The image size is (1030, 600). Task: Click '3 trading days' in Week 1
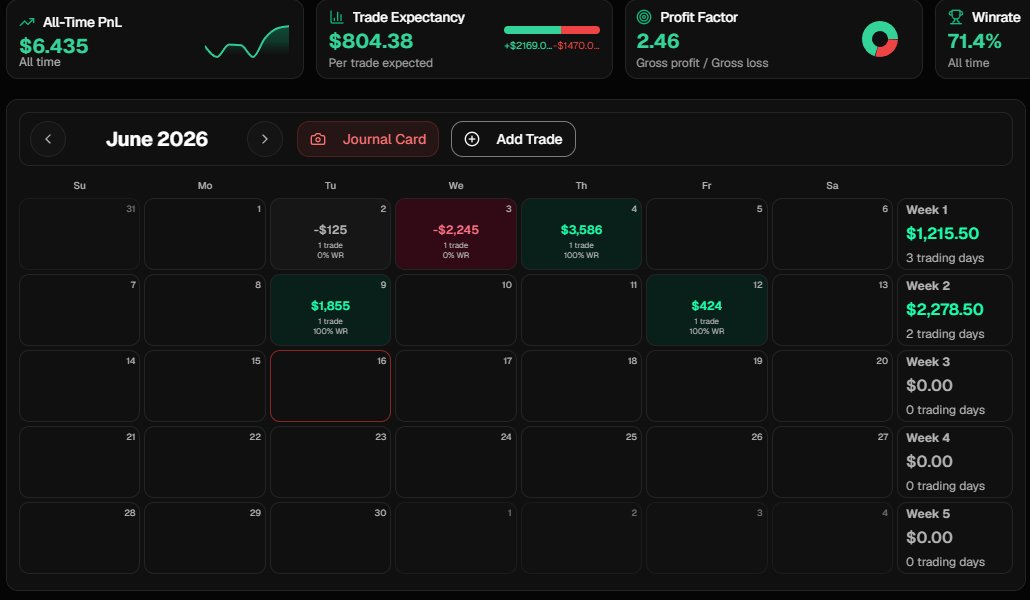click(945, 258)
